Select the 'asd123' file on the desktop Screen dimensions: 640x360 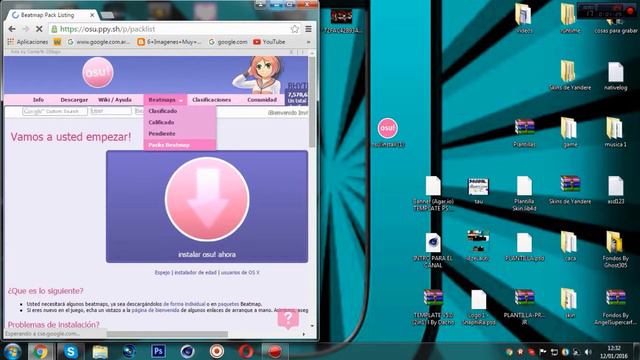point(616,190)
